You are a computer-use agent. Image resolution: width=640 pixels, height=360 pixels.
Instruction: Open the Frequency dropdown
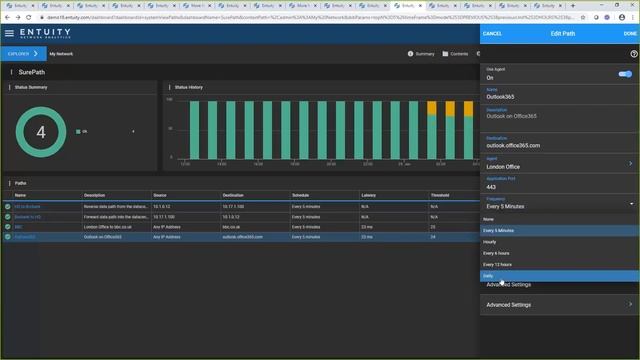(x=559, y=203)
